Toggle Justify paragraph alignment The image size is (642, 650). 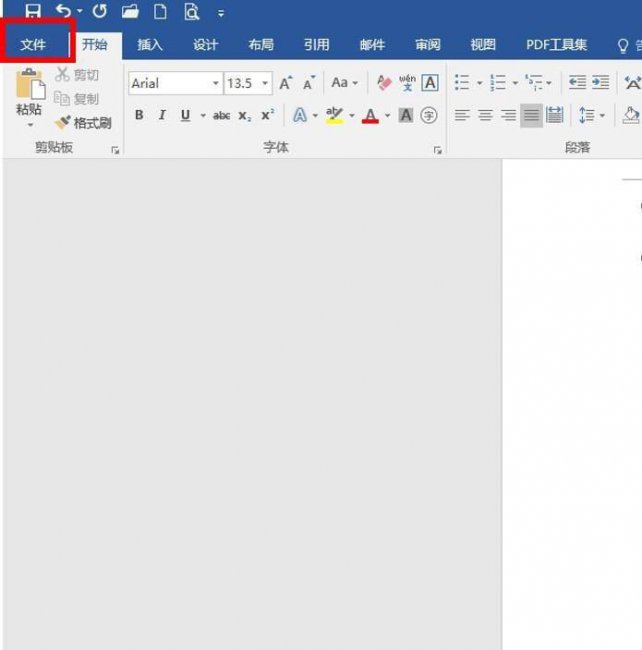click(x=531, y=115)
